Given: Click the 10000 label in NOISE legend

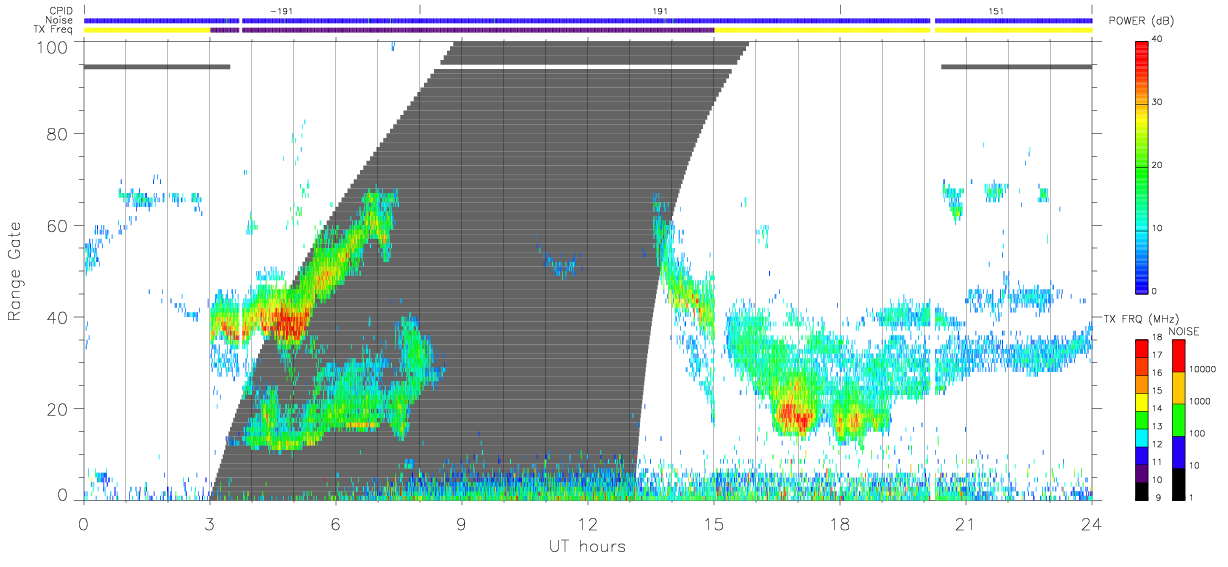Looking at the screenshot, I should (1203, 370).
